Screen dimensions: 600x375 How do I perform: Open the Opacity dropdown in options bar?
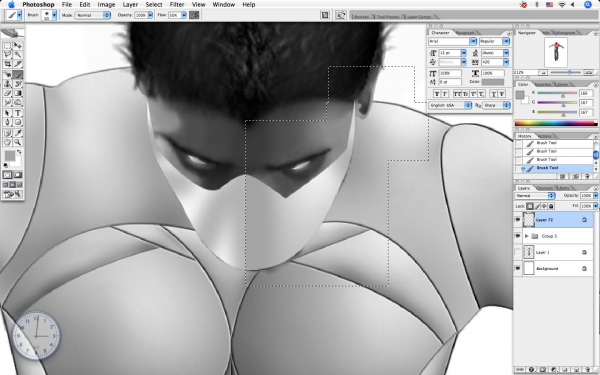tap(150, 15)
